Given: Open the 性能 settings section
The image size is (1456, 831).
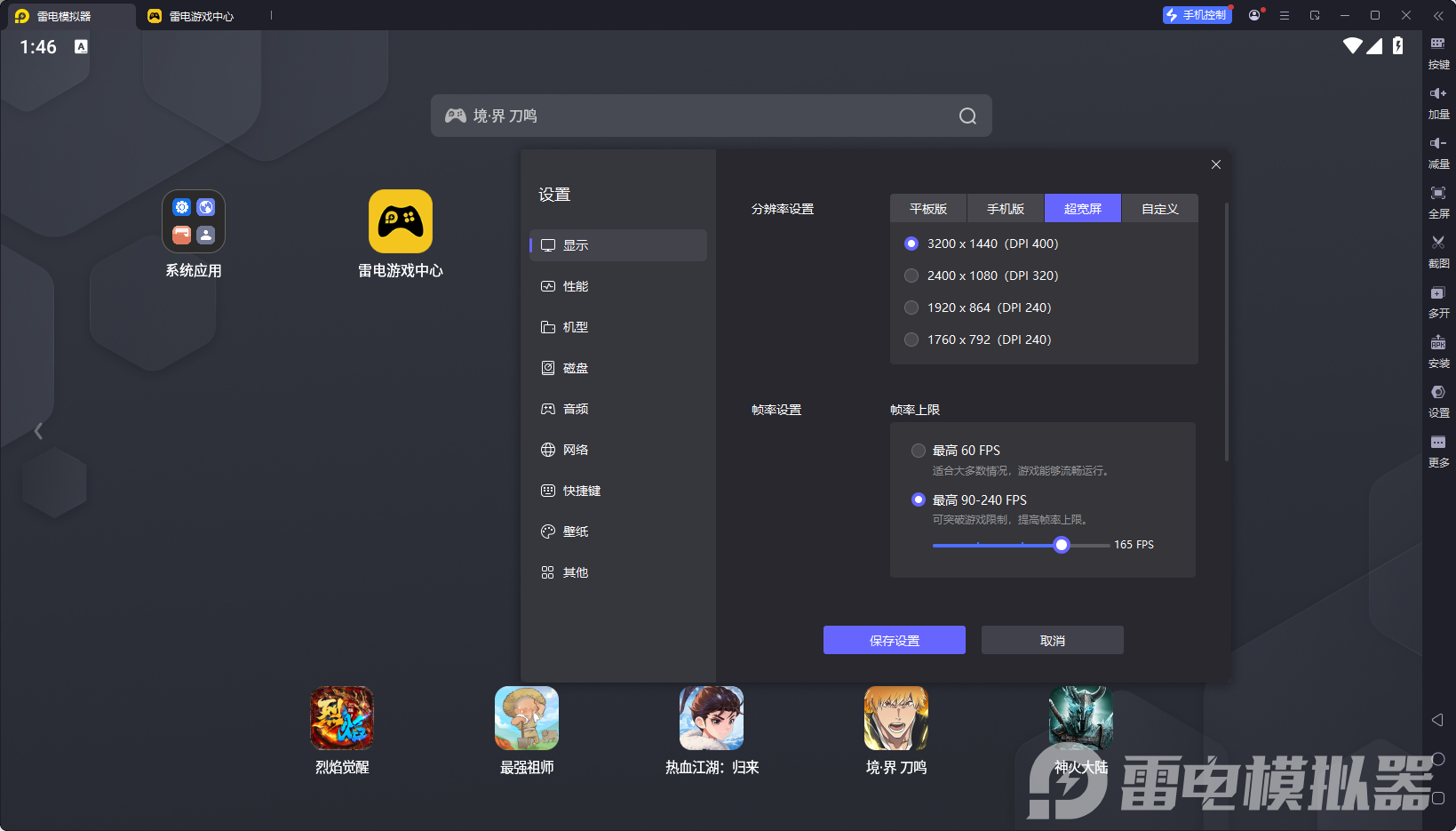Looking at the screenshot, I should click(x=618, y=286).
